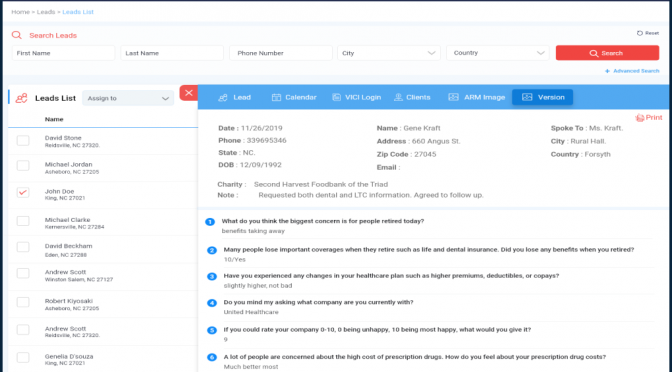Click the Last Name input field
The image size is (672, 372).
[172, 53]
